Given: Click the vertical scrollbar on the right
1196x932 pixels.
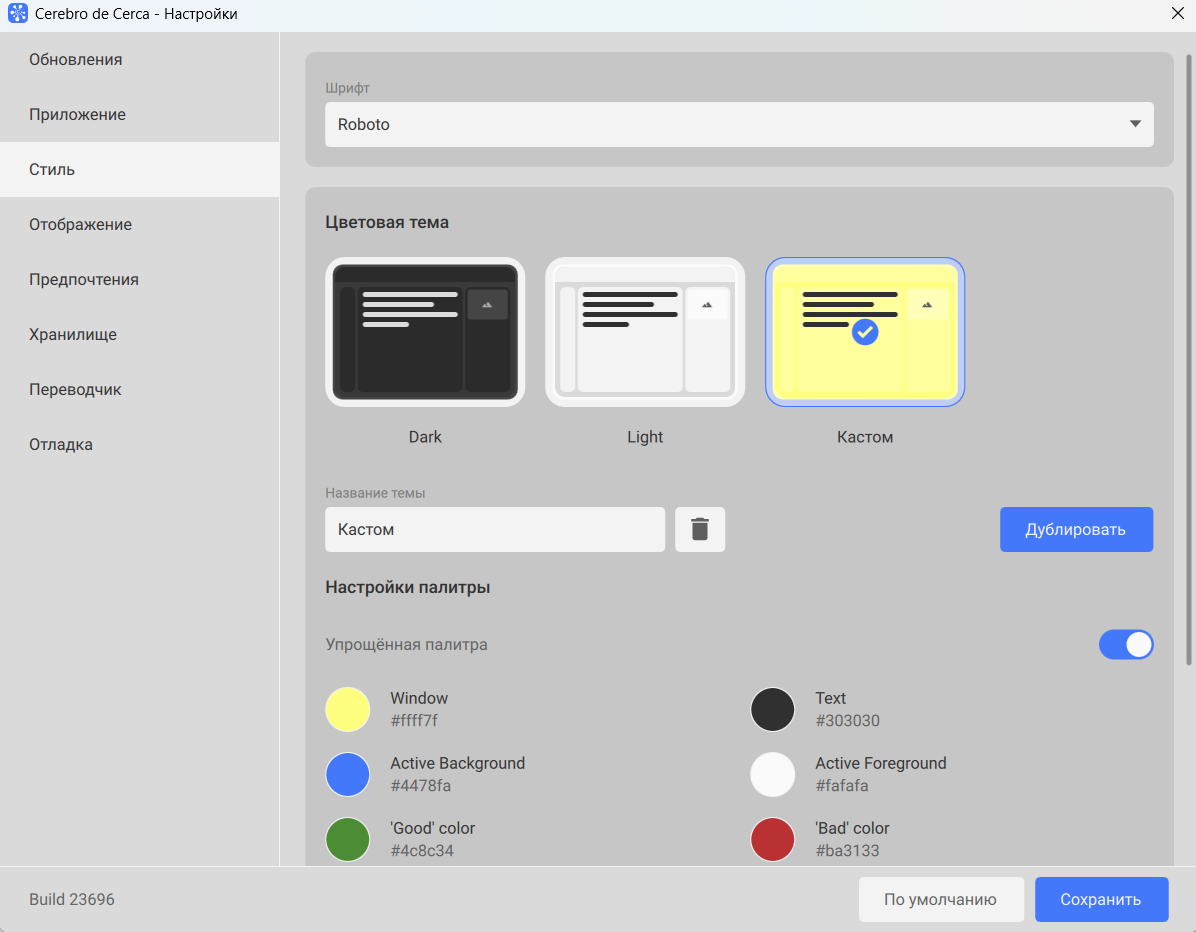Looking at the screenshot, I should pyautogui.click(x=1188, y=360).
